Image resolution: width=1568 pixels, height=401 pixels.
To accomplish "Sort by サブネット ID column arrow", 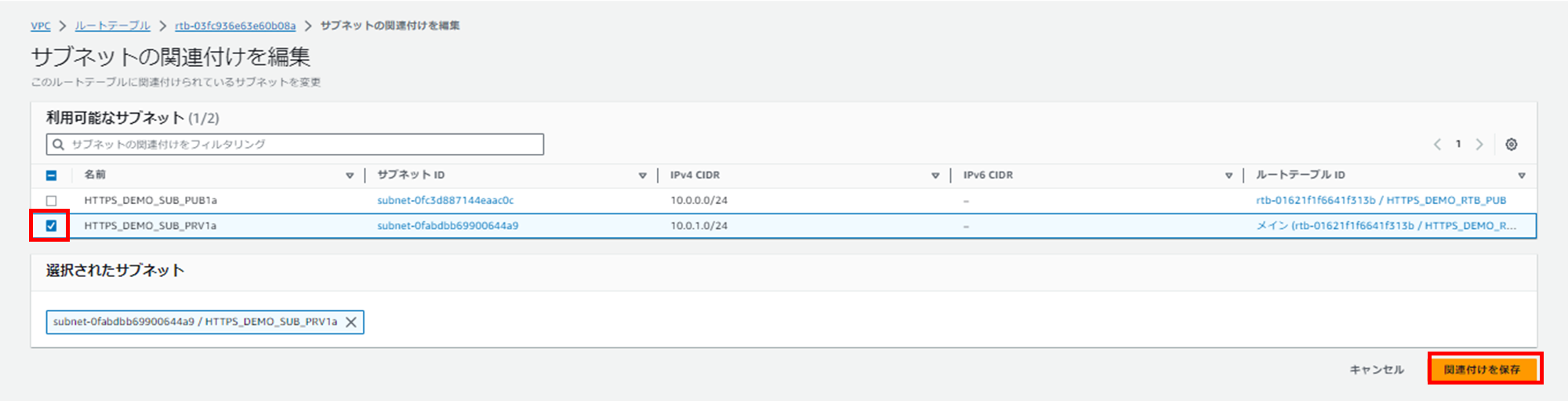I will pyautogui.click(x=642, y=176).
